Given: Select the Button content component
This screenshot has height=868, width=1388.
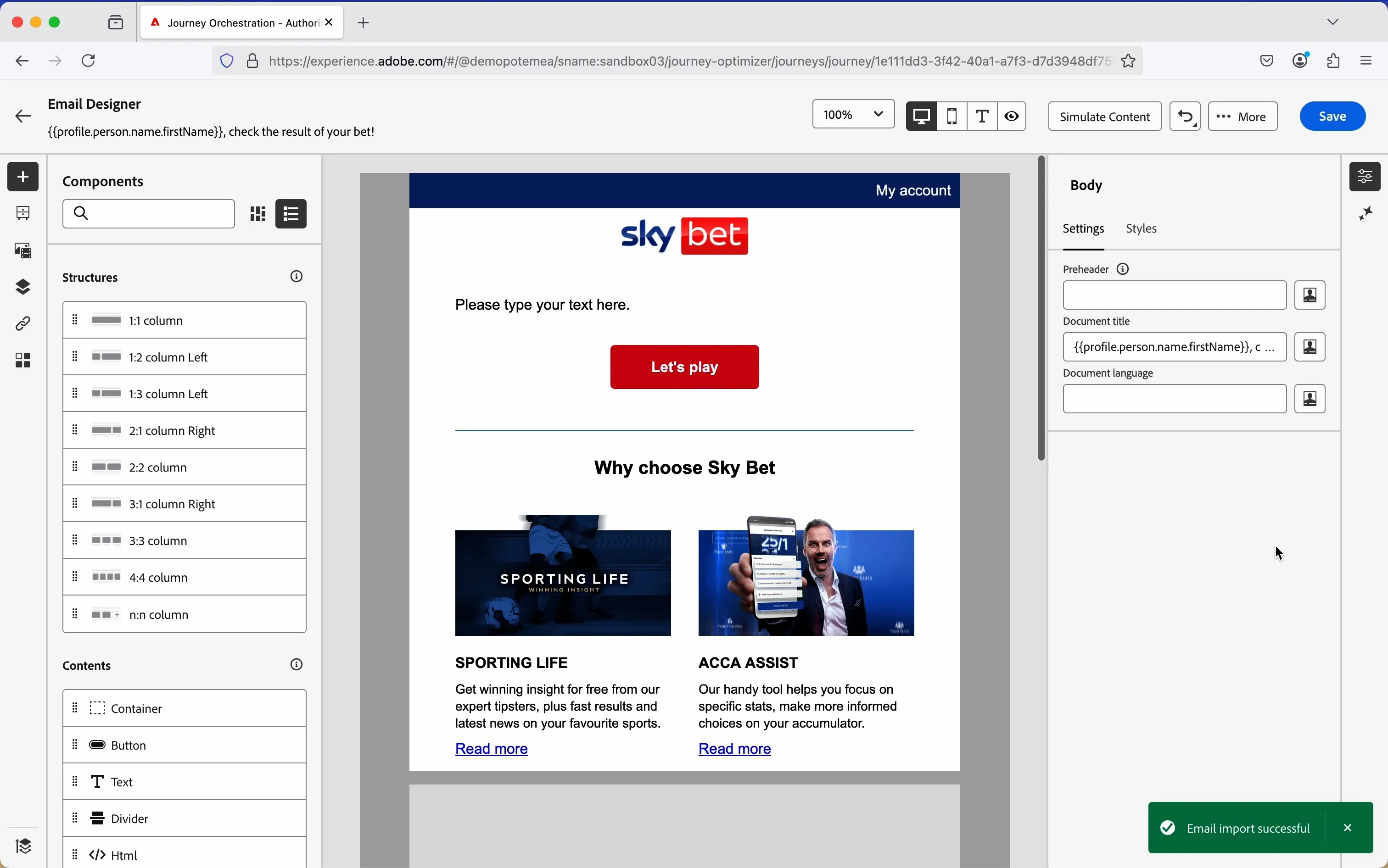Looking at the screenshot, I should coord(185,745).
